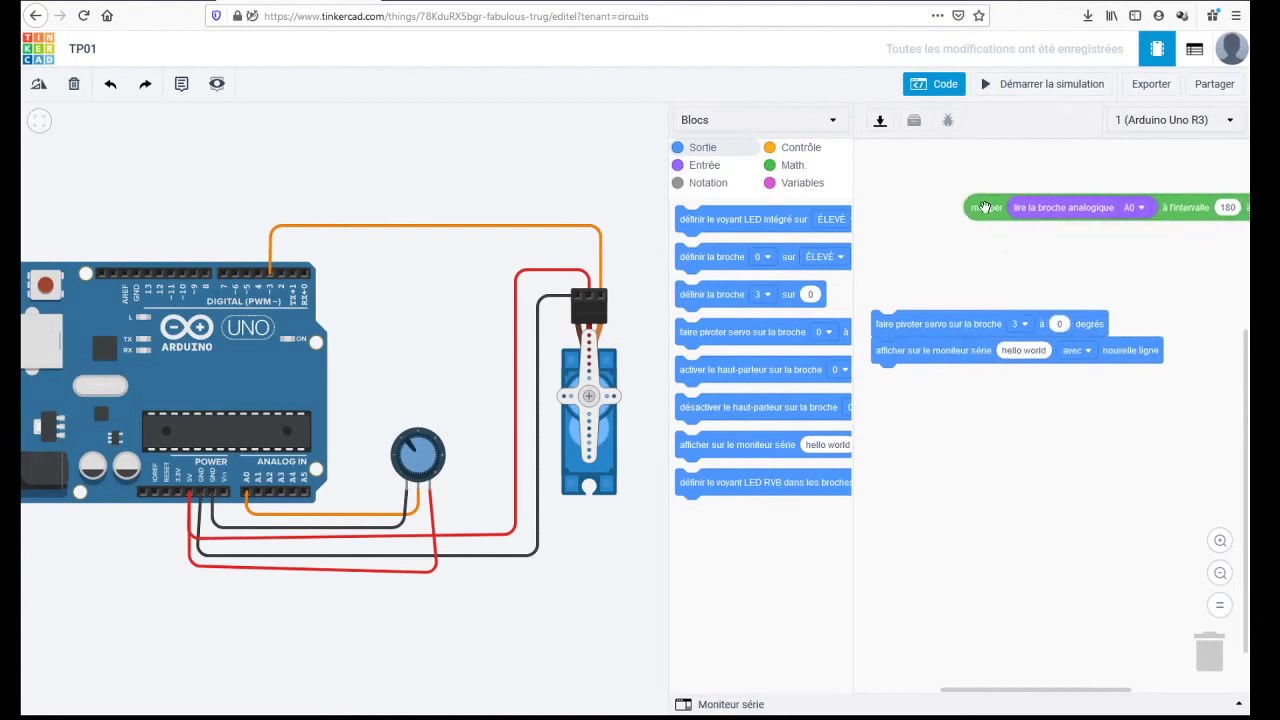Pick the 'définir le voyant LED RVB' block

point(763,483)
